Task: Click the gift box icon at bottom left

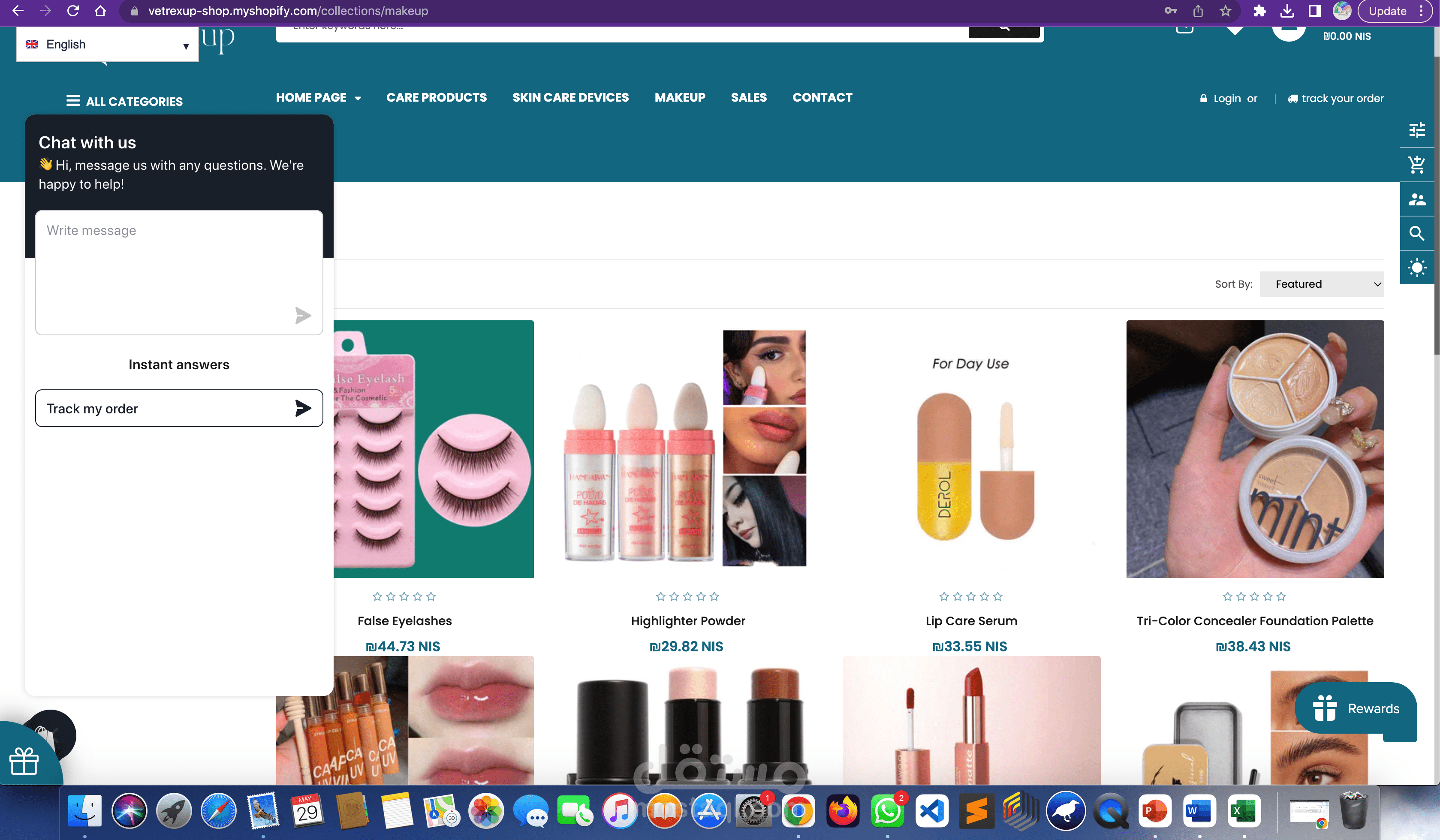Action: (24, 761)
